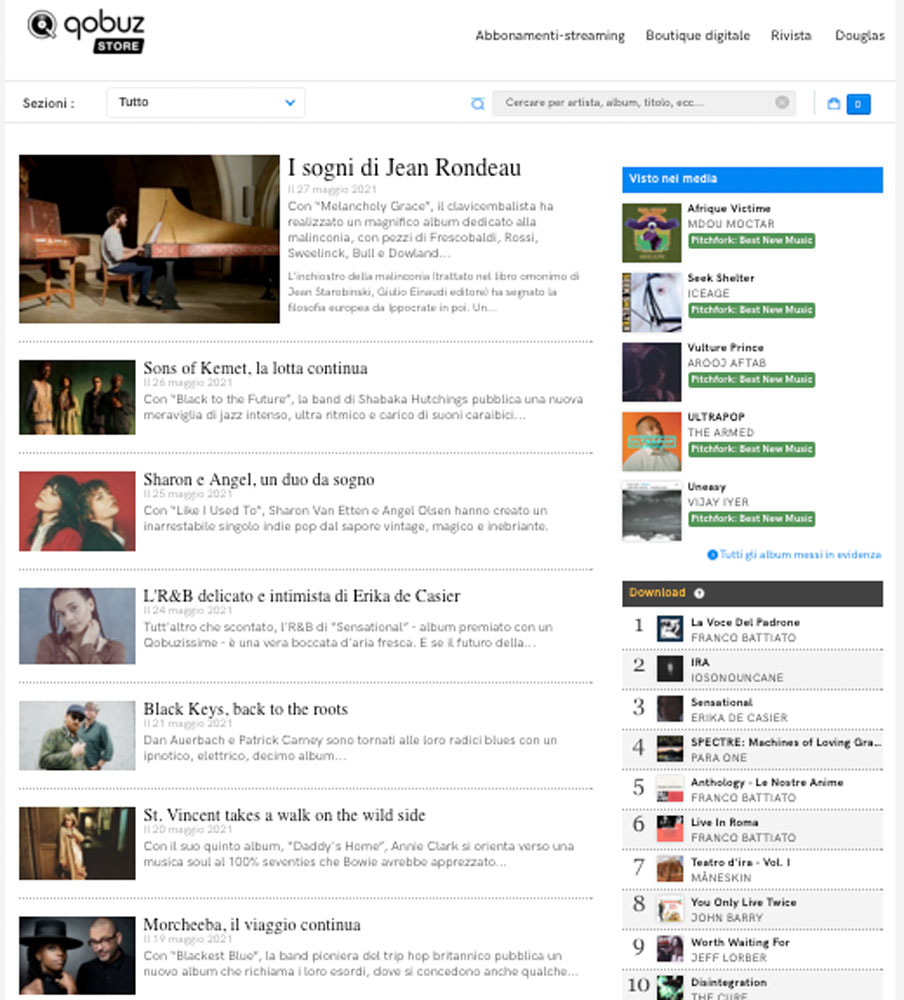Open Abbonamenti-streaming menu
The width and height of the screenshot is (904, 1000).
pyautogui.click(x=550, y=36)
